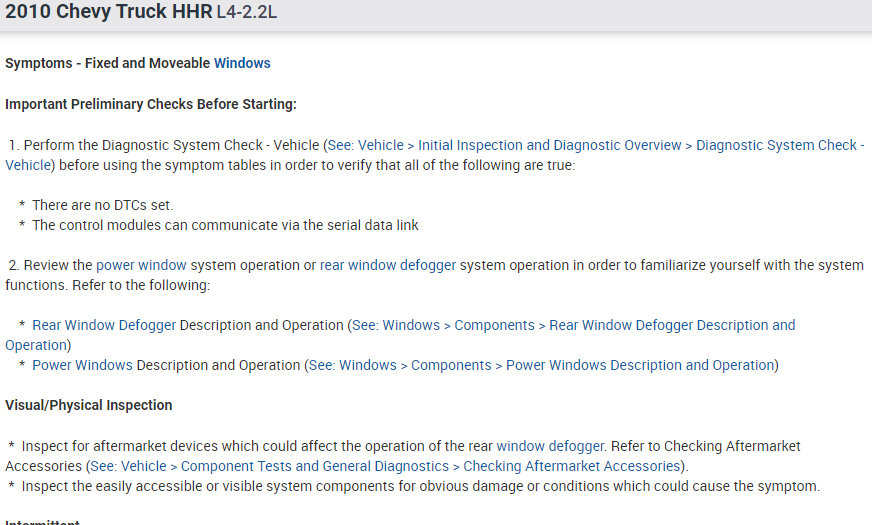Follow window defogger link under Visual/Physical Inspection
Screen dimensions: 872x525
[x=550, y=446]
